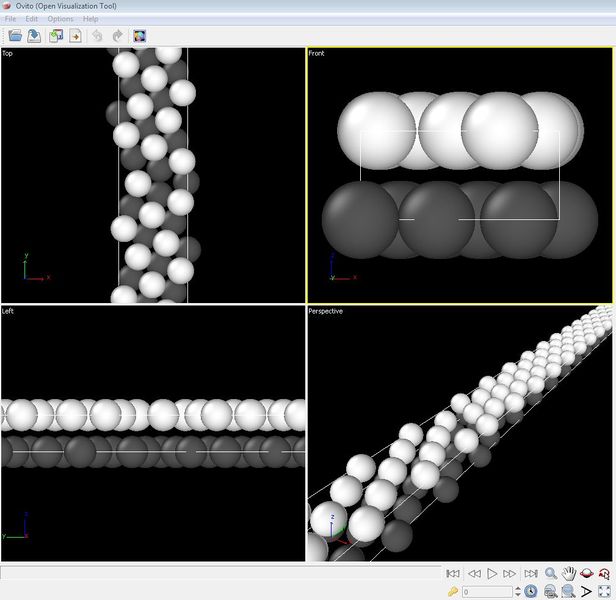This screenshot has width=616, height=600.
Task: Open the Left viewport caption menu
Action: (x=8, y=311)
